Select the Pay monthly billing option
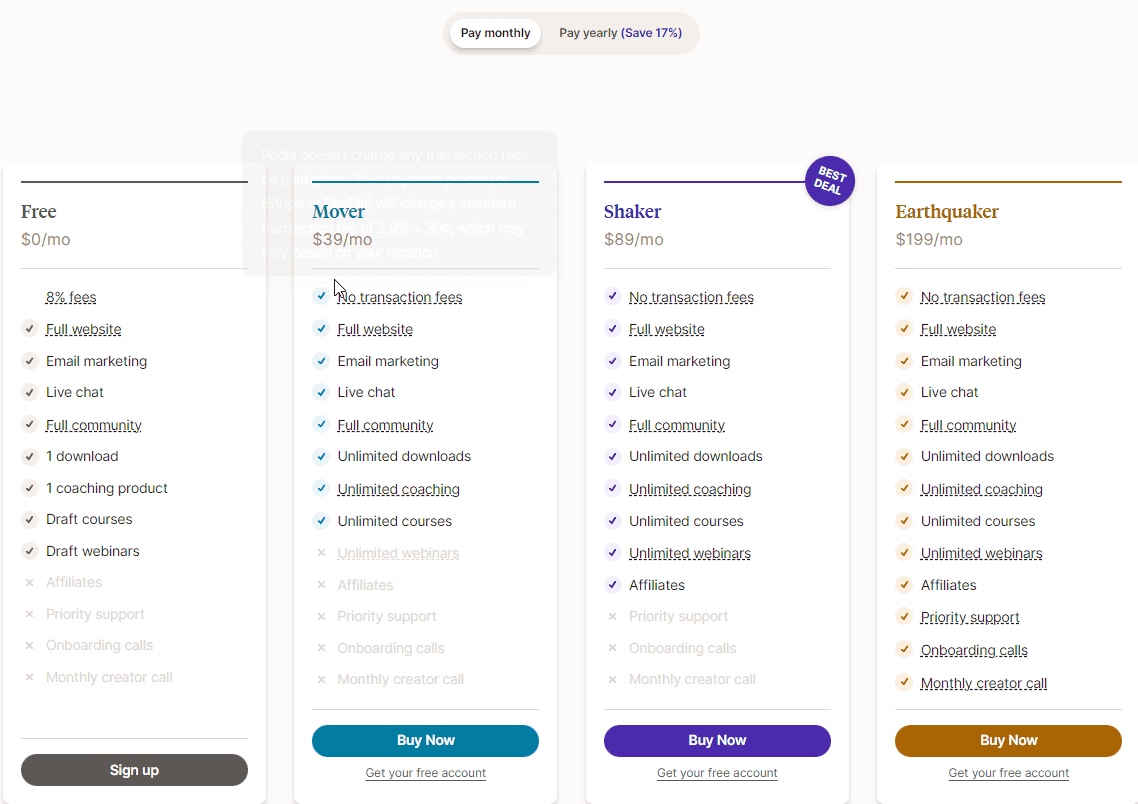Image resolution: width=1138 pixels, height=804 pixels. click(x=495, y=33)
